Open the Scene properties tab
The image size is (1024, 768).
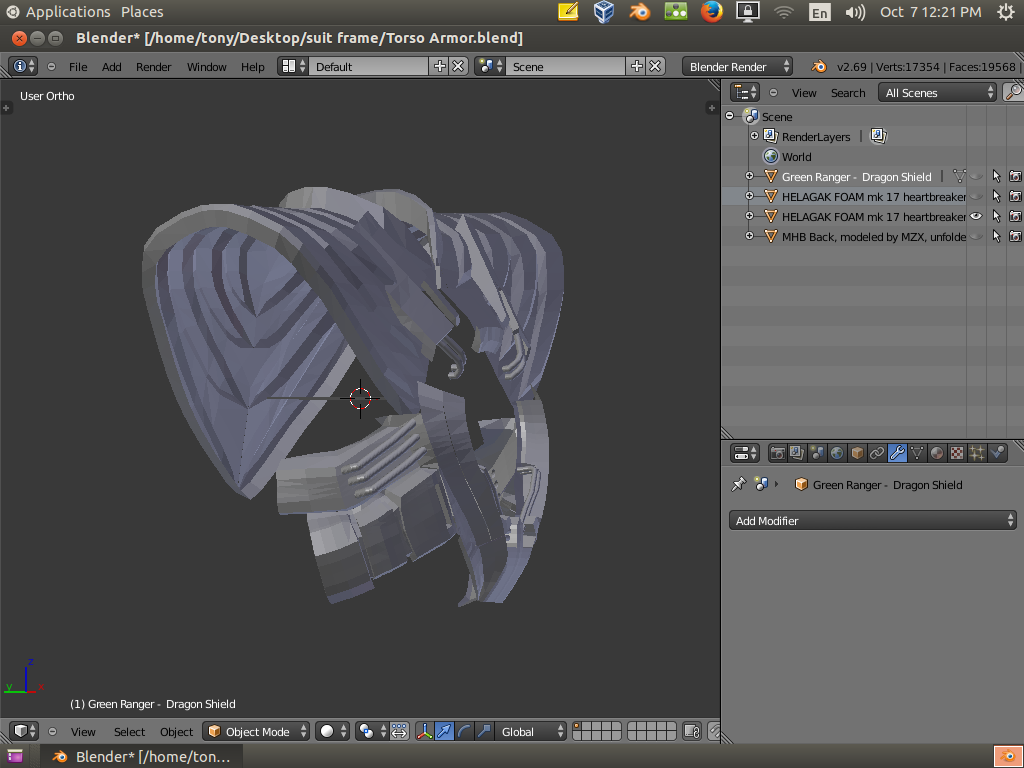[x=817, y=453]
